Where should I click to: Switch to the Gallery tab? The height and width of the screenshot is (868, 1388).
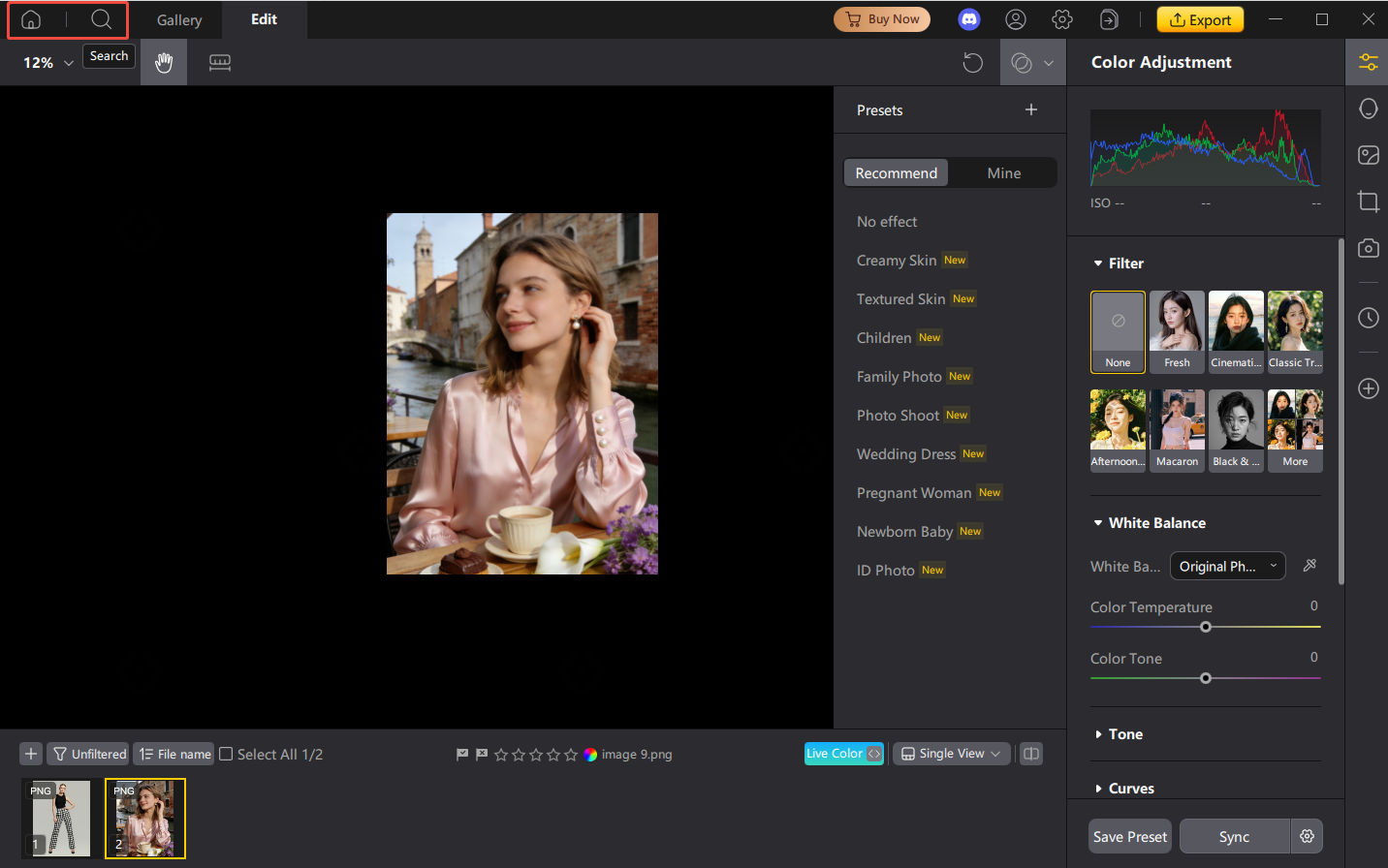pos(179,19)
